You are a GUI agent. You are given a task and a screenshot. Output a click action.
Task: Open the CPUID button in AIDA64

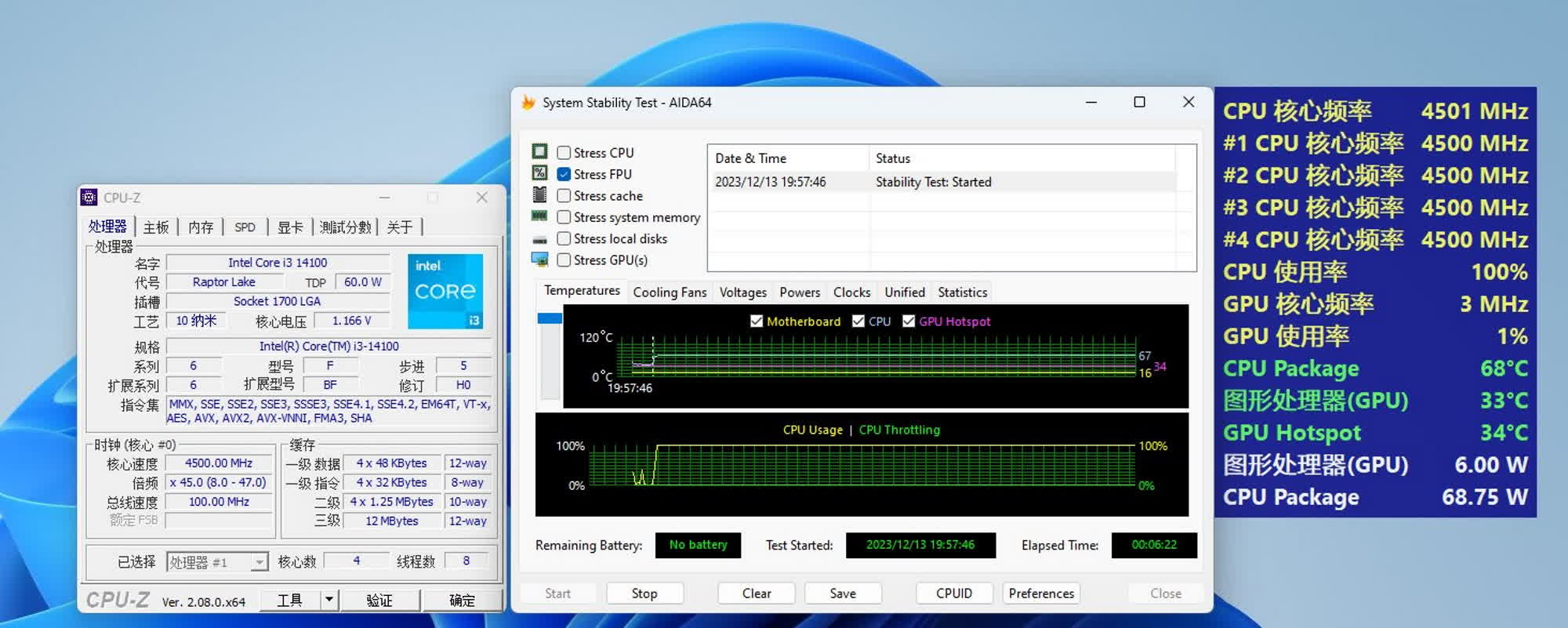pos(954,594)
